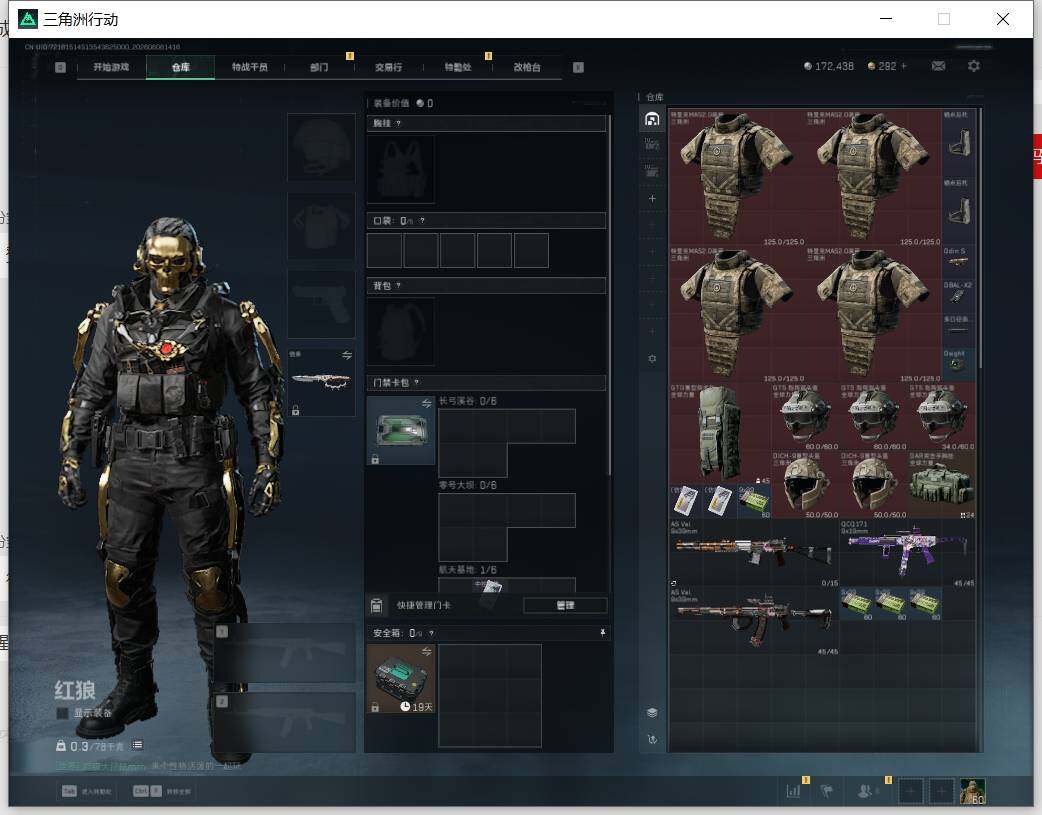Select the D.A.R duffel bag item

pyautogui.click(x=942, y=485)
